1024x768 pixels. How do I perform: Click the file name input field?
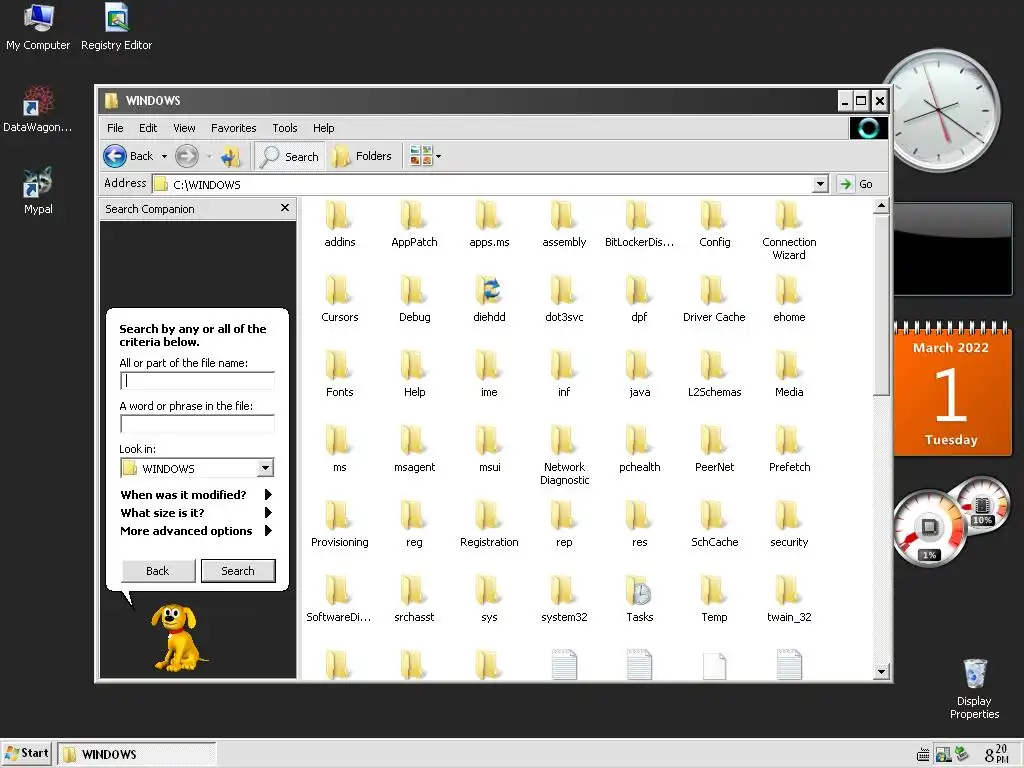[x=197, y=381]
